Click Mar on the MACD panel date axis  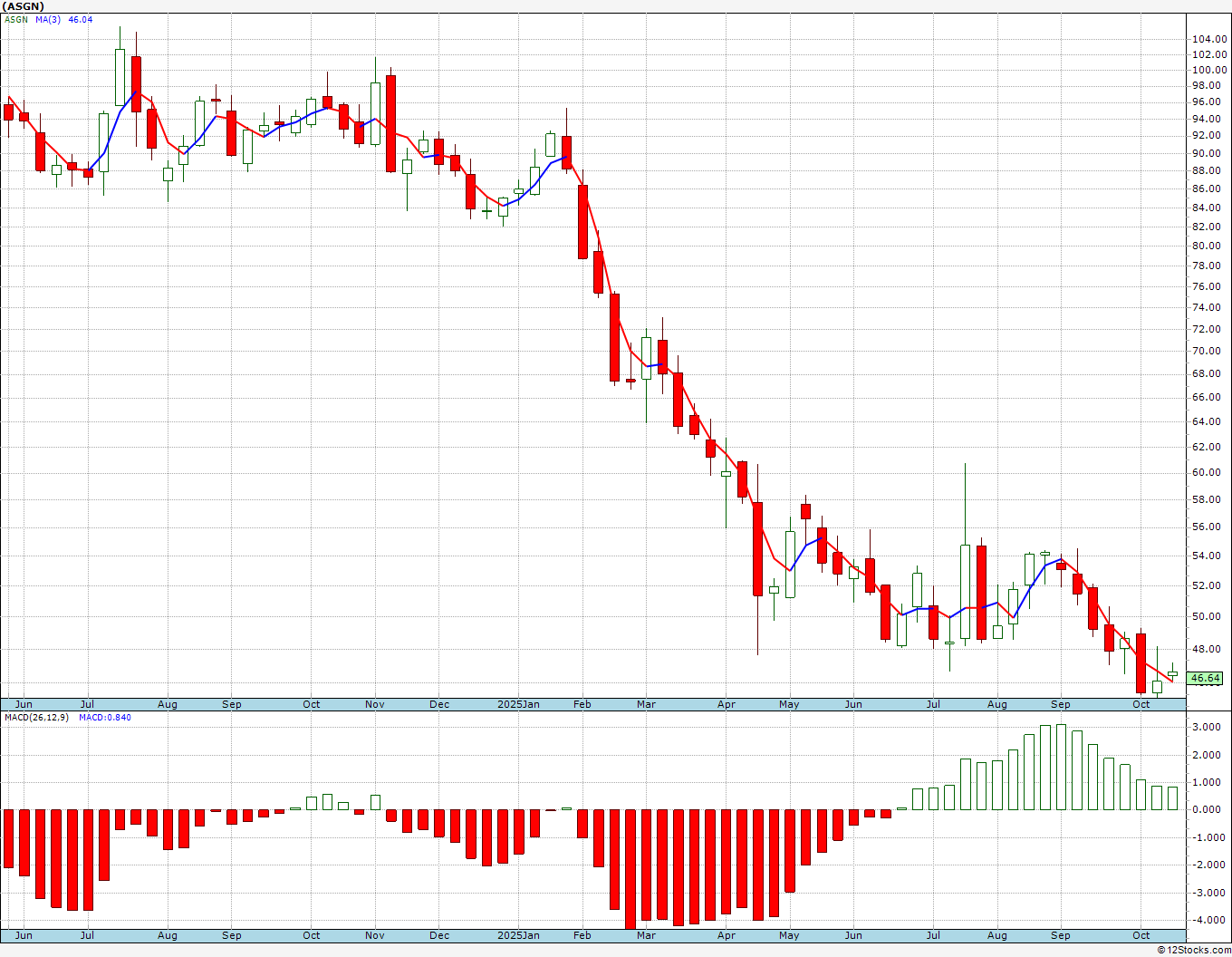646,935
